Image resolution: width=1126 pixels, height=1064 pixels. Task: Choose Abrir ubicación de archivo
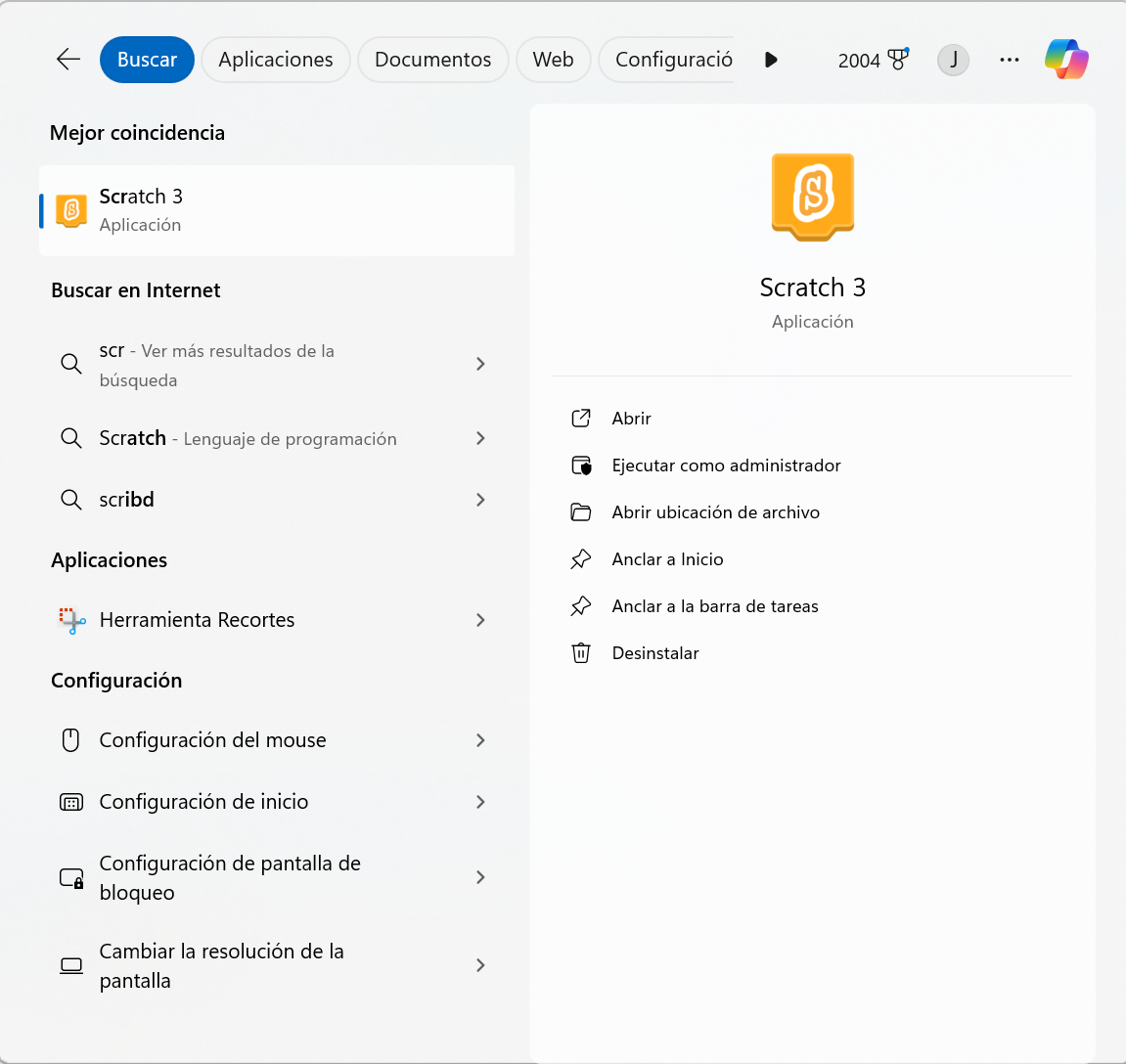715,511
